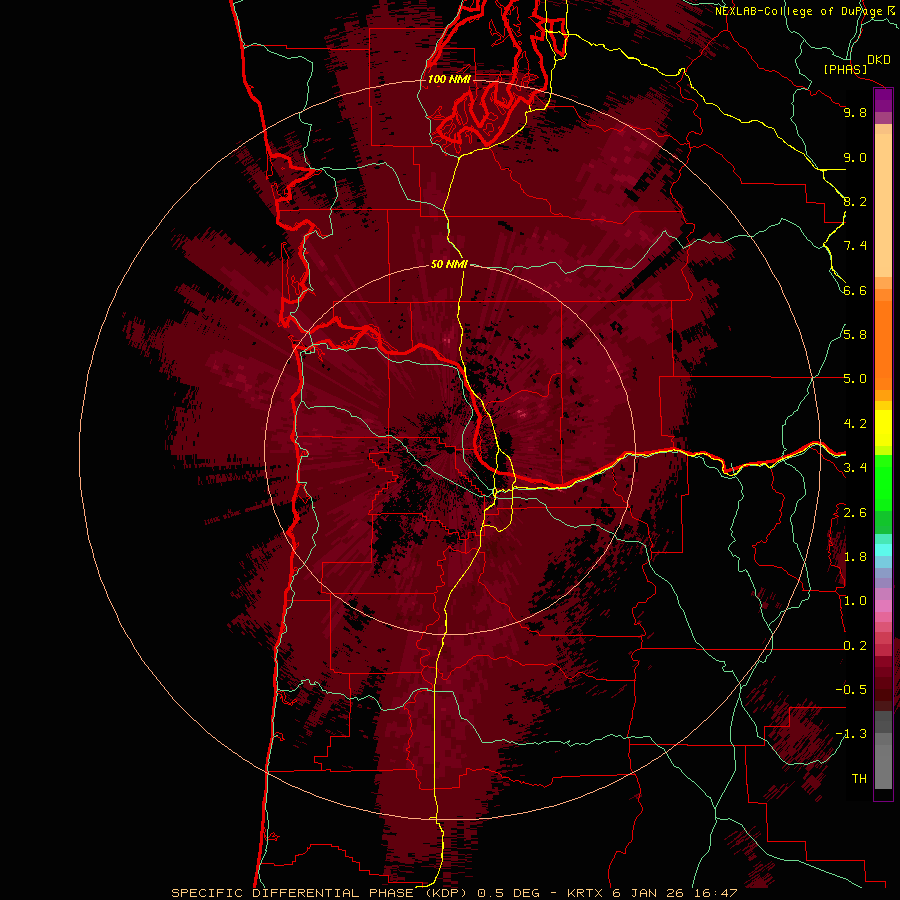Click the -1.3 scale value

[x=851, y=734]
